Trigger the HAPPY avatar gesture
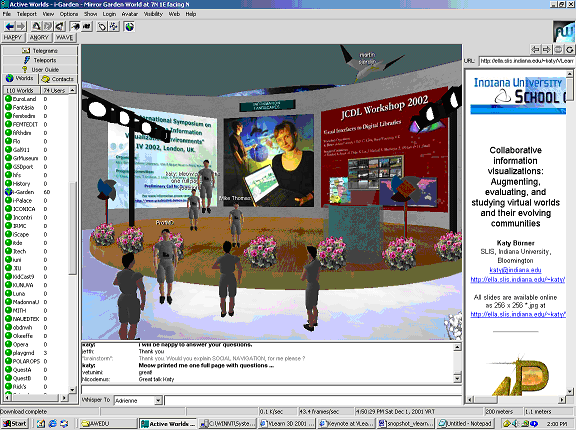Viewport: 576px width, 432px height. pyautogui.click(x=13, y=37)
